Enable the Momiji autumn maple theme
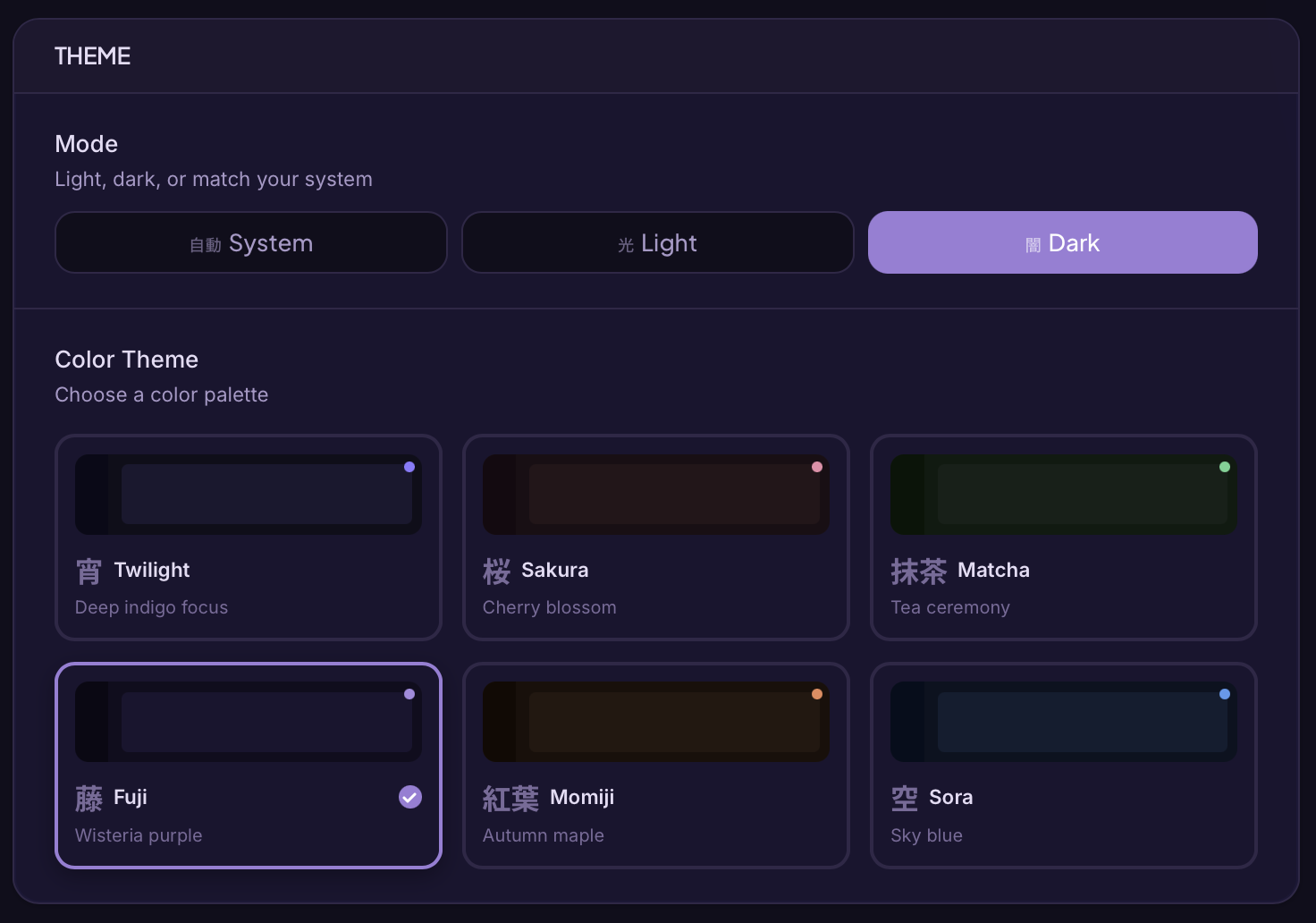 coord(656,766)
